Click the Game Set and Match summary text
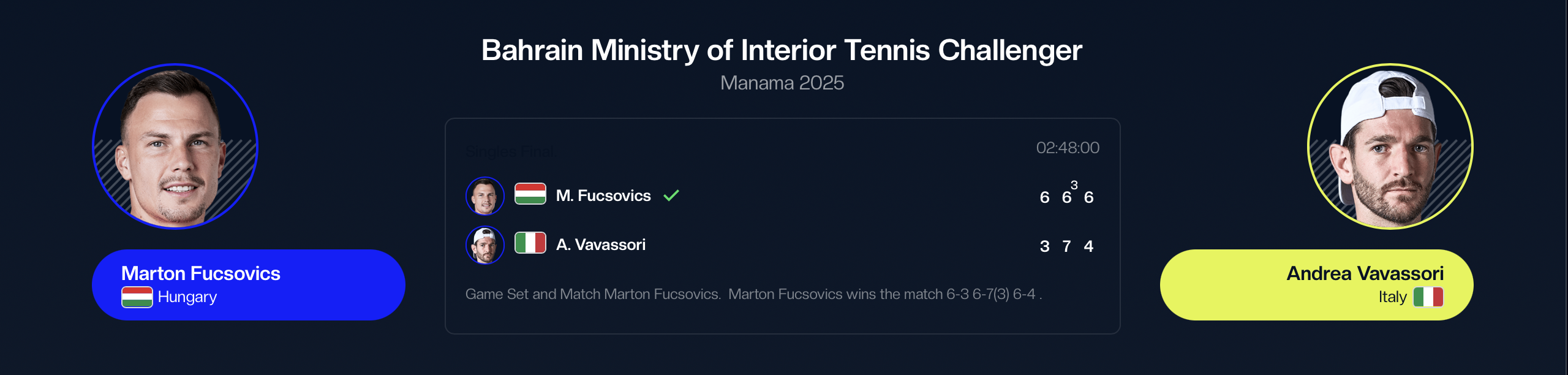Screen dimensions: 1568x375 (x=753, y=294)
